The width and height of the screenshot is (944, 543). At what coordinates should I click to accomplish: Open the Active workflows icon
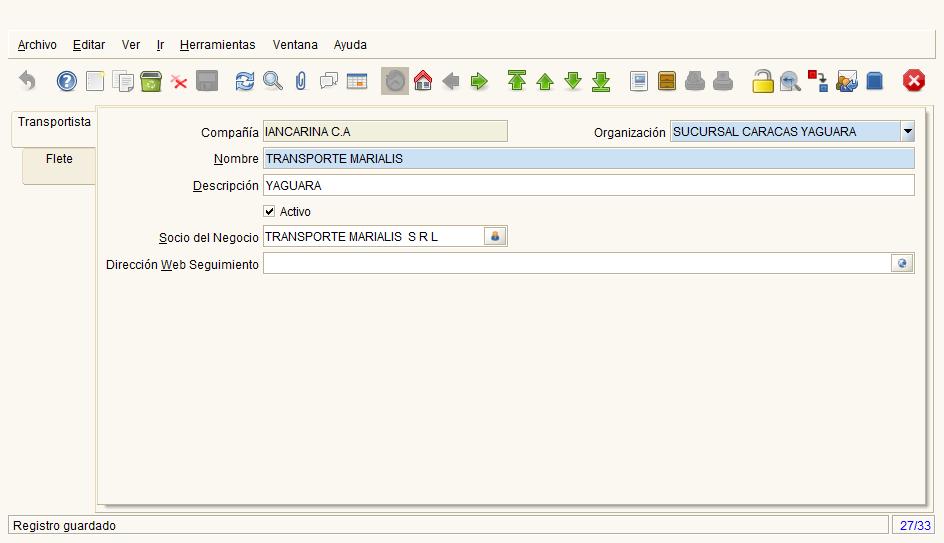(818, 81)
